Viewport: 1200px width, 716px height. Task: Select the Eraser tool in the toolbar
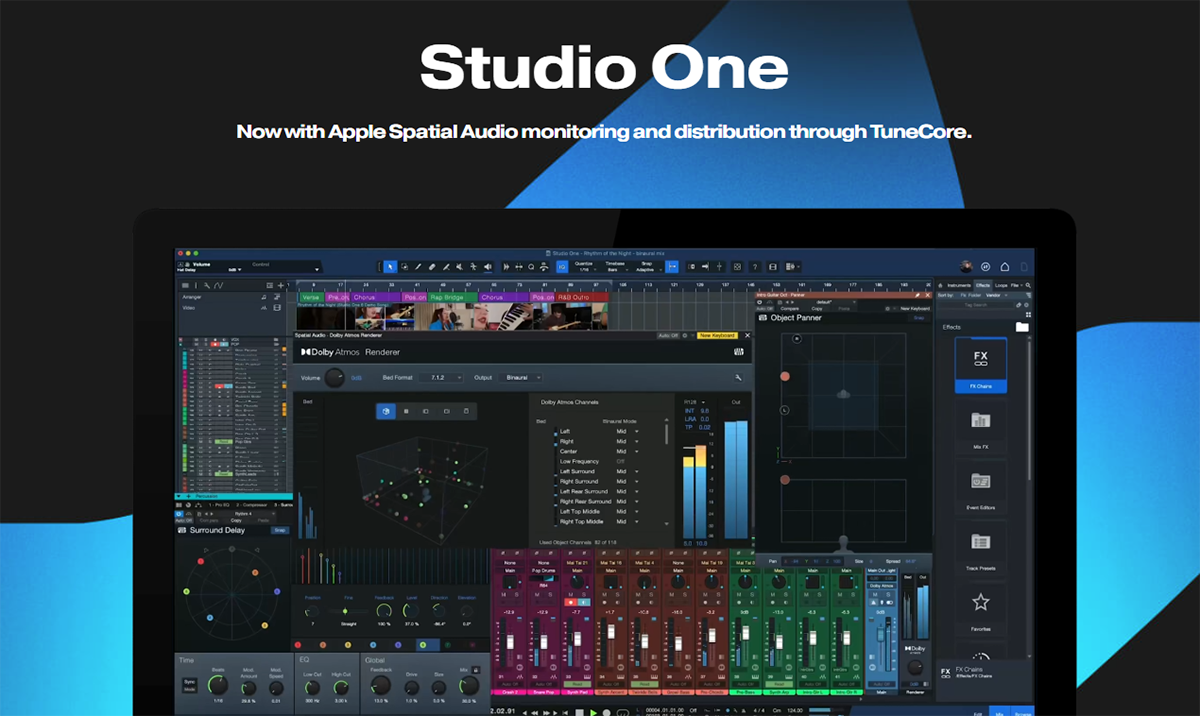[x=432, y=267]
